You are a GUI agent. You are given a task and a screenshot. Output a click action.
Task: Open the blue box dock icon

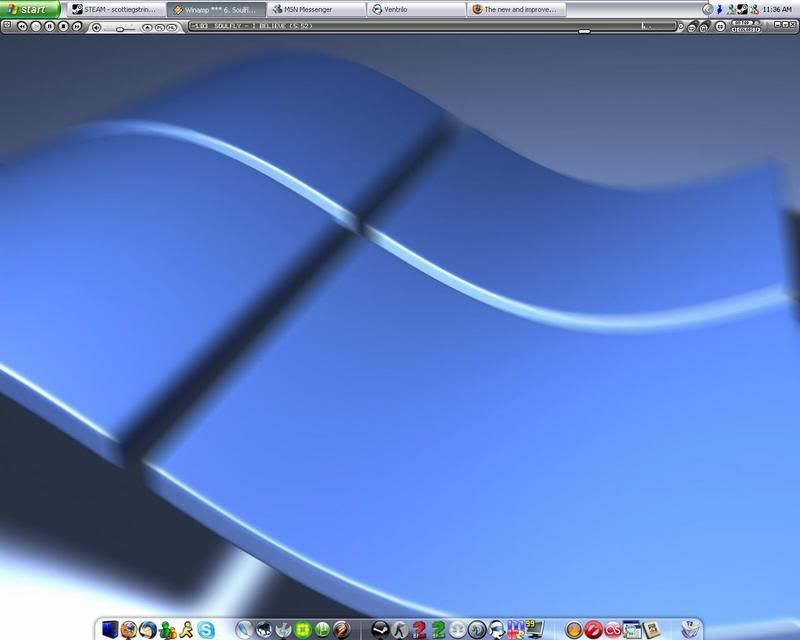pyautogui.click(x=110, y=629)
